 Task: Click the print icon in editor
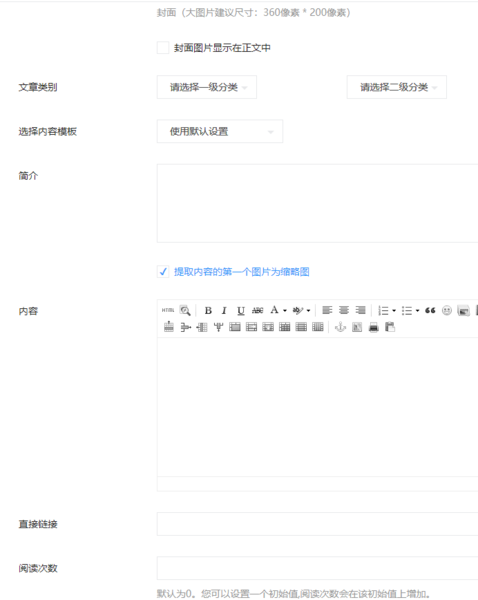pyautogui.click(x=374, y=327)
